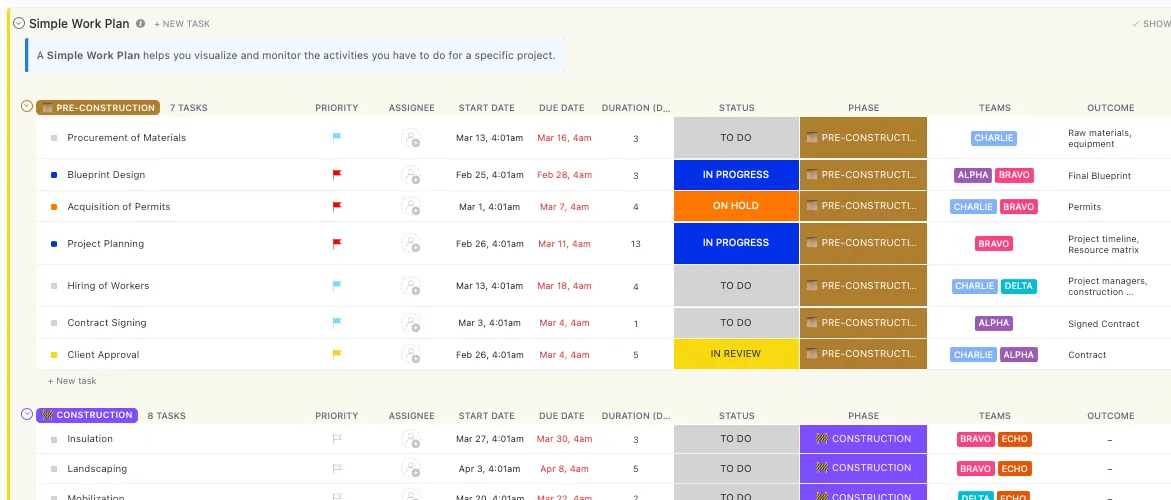This screenshot has height=500, width=1171.
Task: Click red priority flag for Blueprint Design
Action: [x=337, y=175]
